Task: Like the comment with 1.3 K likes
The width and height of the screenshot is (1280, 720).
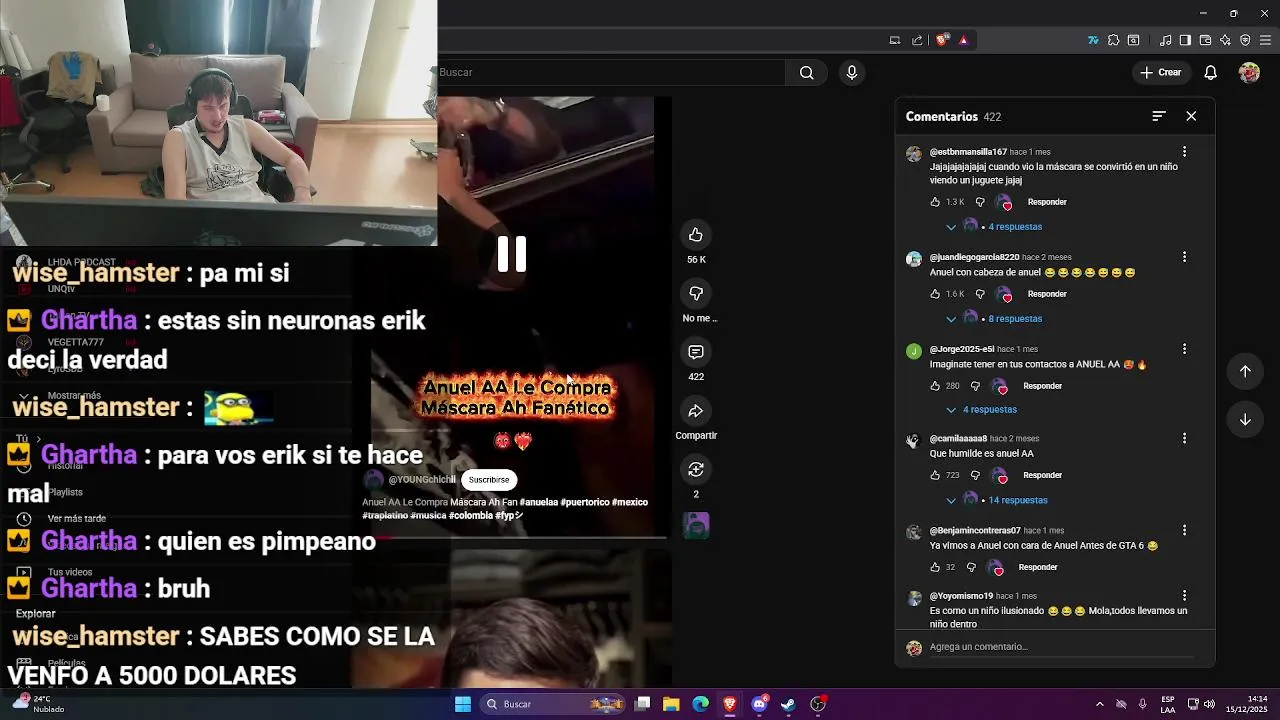Action: pos(935,202)
